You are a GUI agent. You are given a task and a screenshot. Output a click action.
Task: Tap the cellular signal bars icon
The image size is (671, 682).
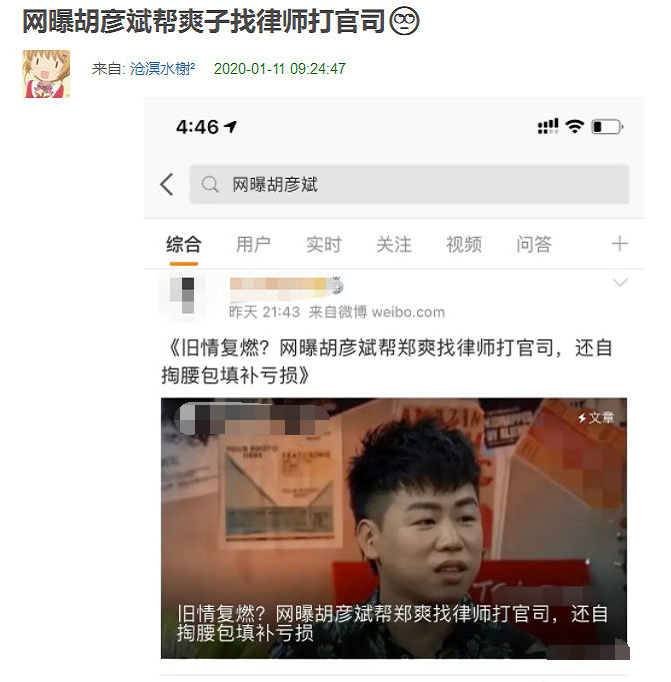pos(548,127)
